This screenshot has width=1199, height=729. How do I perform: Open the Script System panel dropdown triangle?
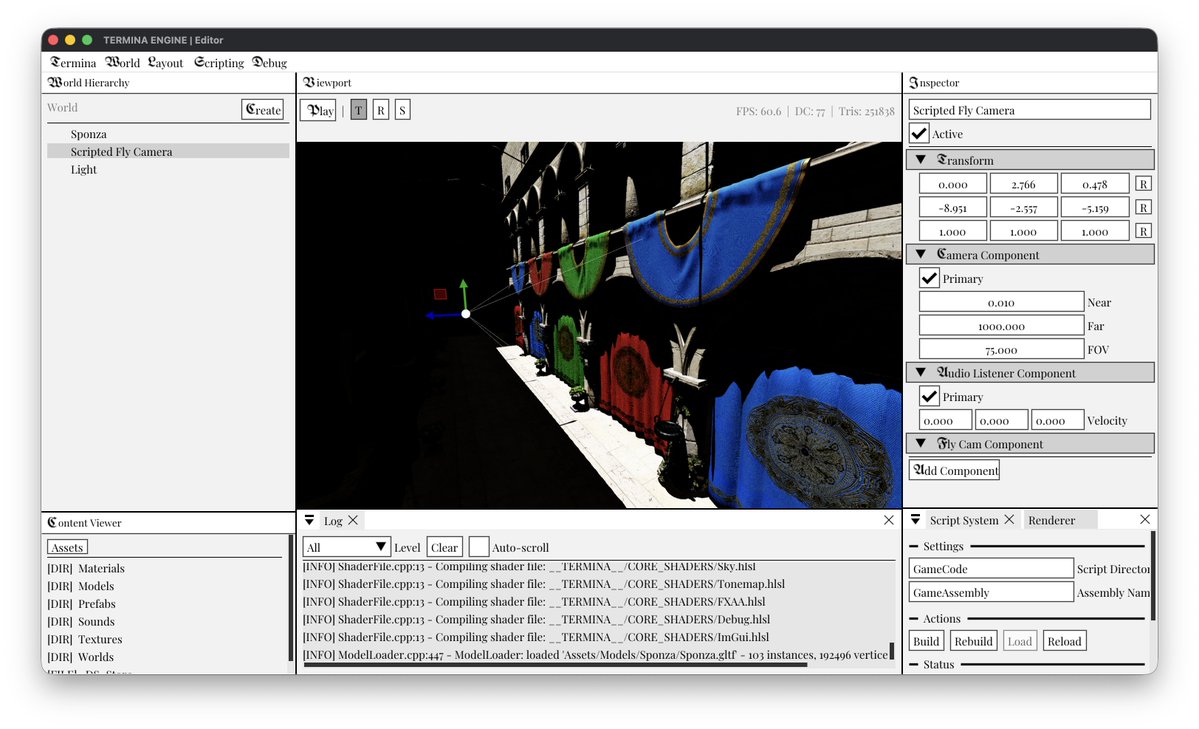coord(915,519)
